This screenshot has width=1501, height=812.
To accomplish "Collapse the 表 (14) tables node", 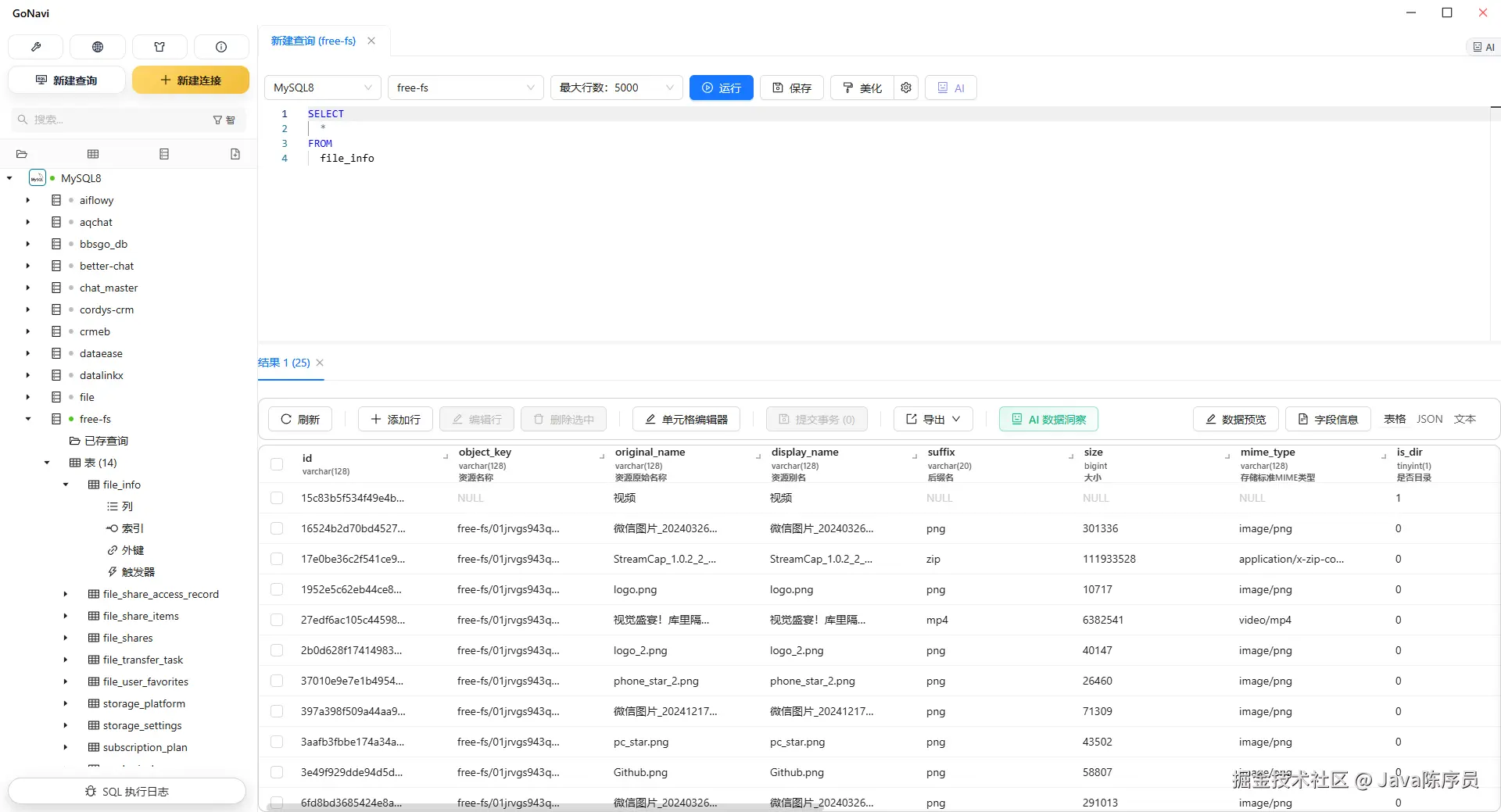I will [x=47, y=463].
